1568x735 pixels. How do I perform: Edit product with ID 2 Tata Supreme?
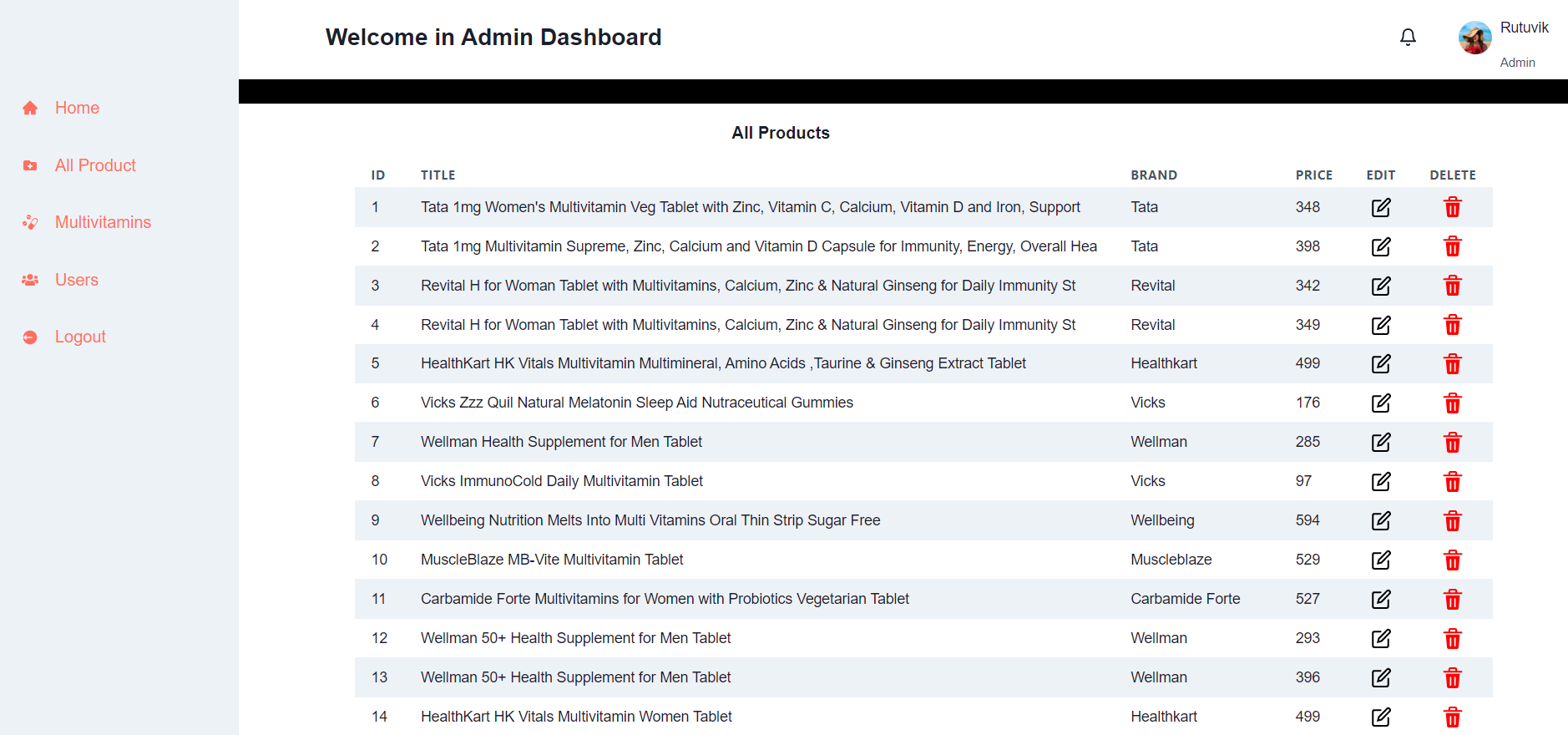(1381, 246)
